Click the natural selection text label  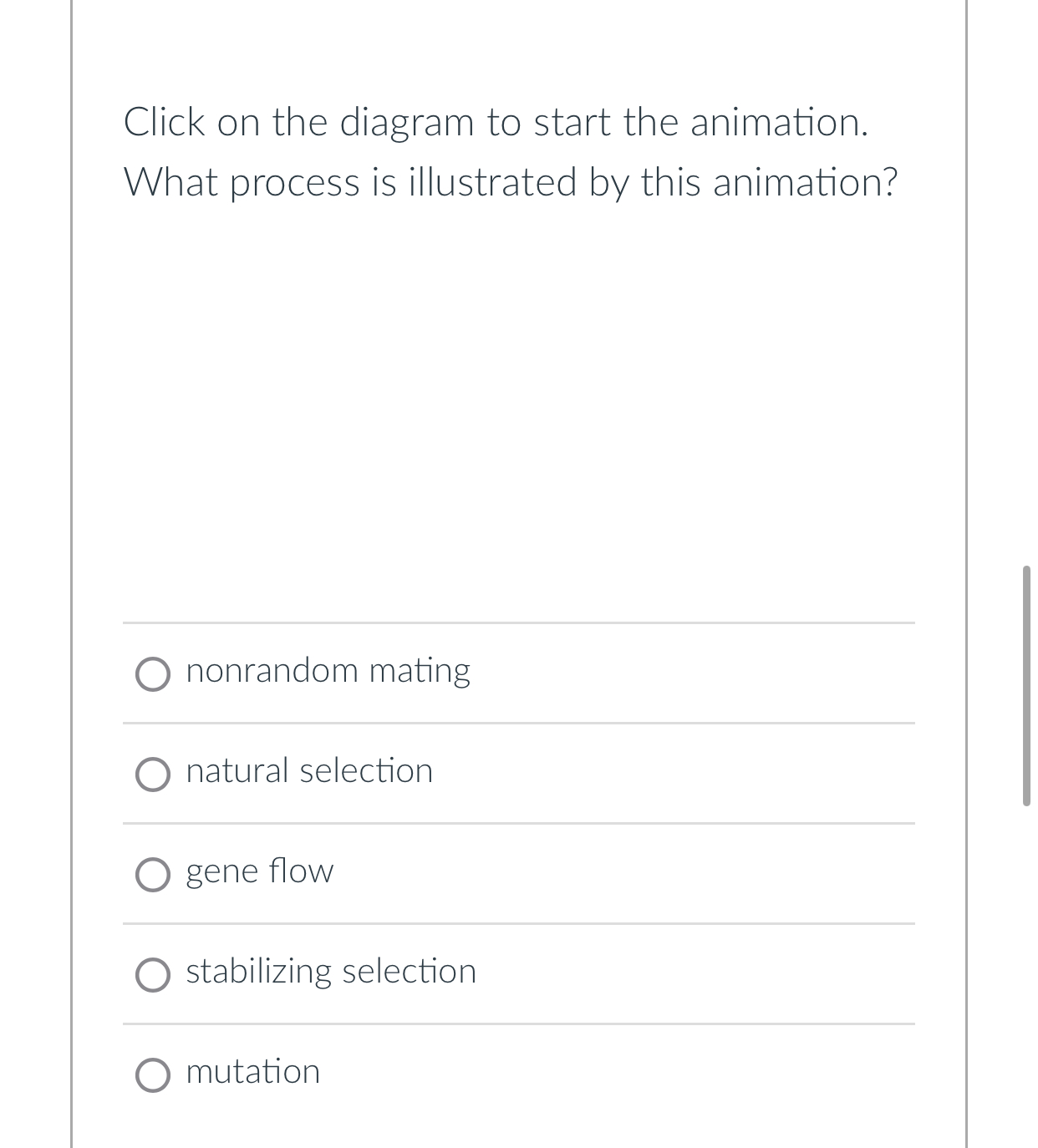tap(308, 771)
